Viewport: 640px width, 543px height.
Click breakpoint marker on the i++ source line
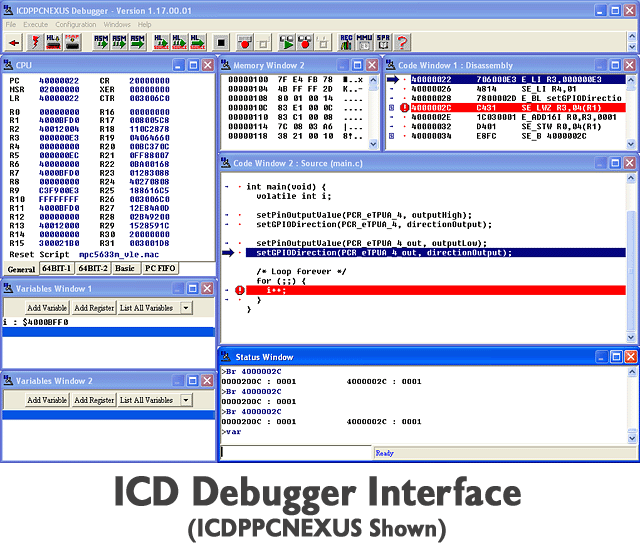pyautogui.click(x=240, y=290)
